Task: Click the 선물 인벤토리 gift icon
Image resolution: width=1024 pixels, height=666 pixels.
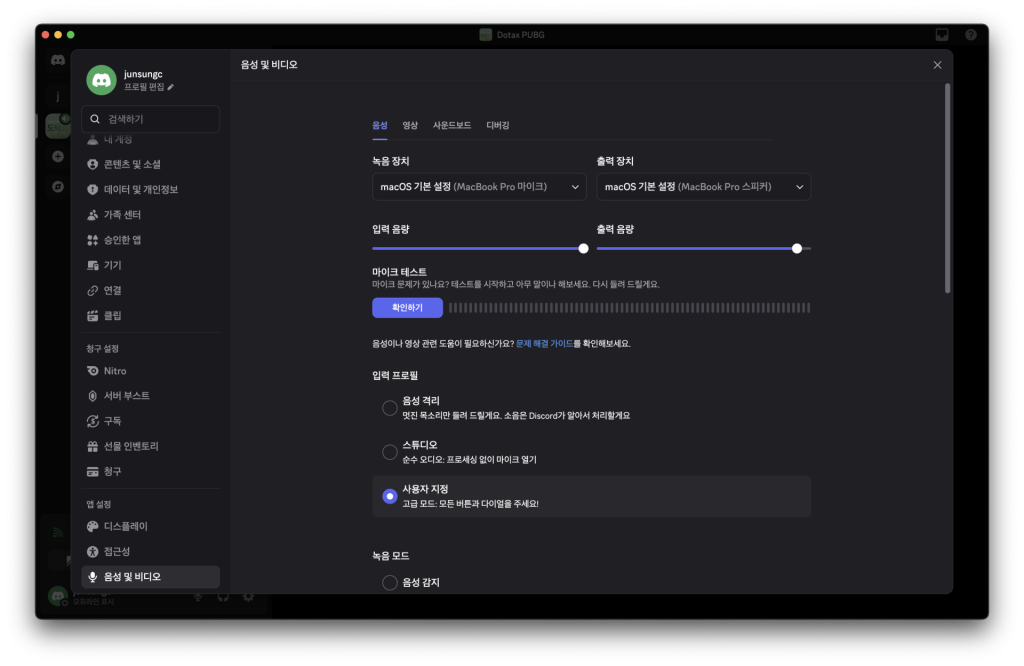Action: pos(93,446)
